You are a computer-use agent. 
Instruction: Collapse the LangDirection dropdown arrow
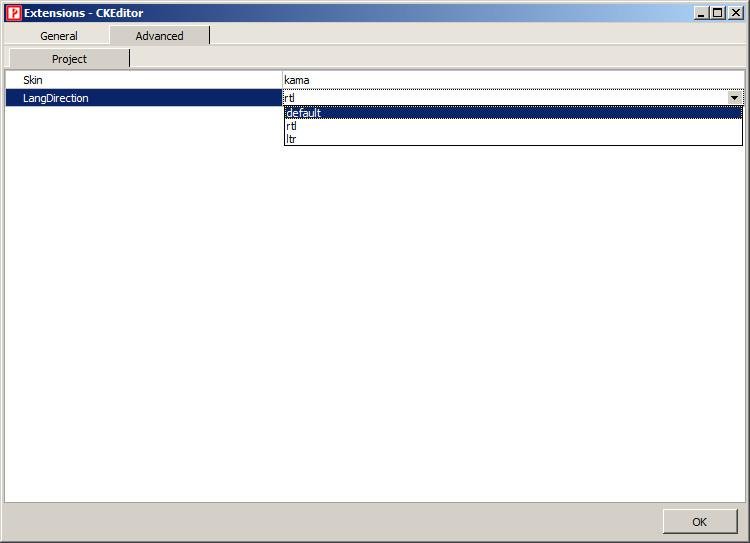[x=734, y=98]
